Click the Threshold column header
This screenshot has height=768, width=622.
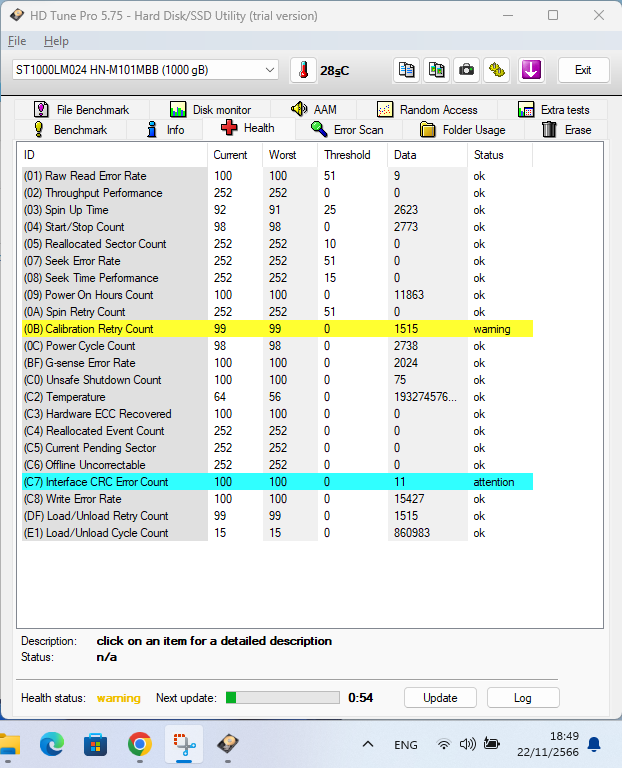(x=353, y=155)
